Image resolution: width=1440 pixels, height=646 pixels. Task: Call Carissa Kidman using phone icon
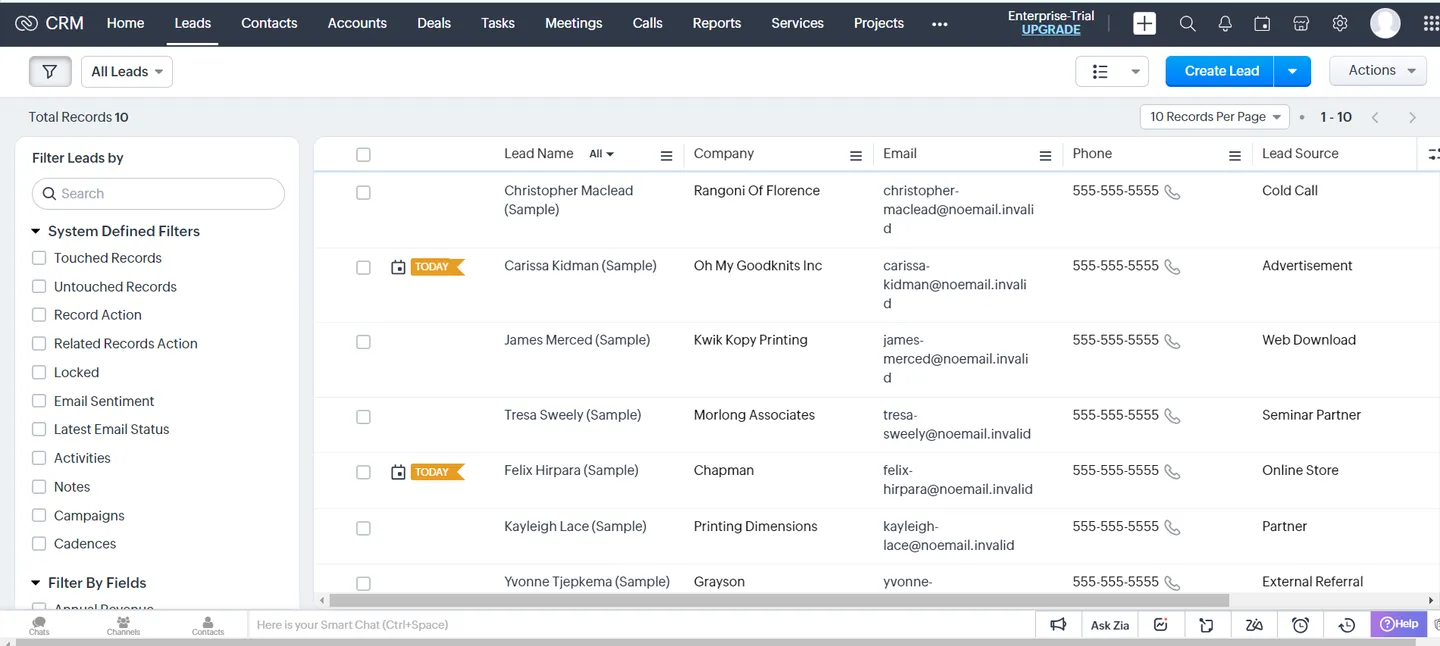[x=1172, y=267]
